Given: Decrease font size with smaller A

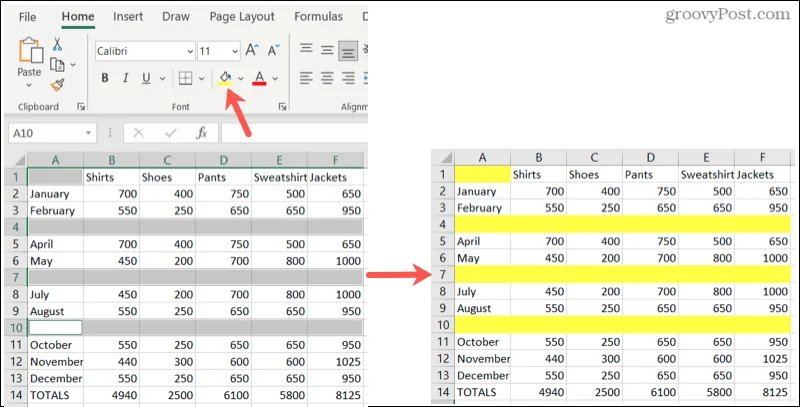Looking at the screenshot, I should click(x=273, y=50).
